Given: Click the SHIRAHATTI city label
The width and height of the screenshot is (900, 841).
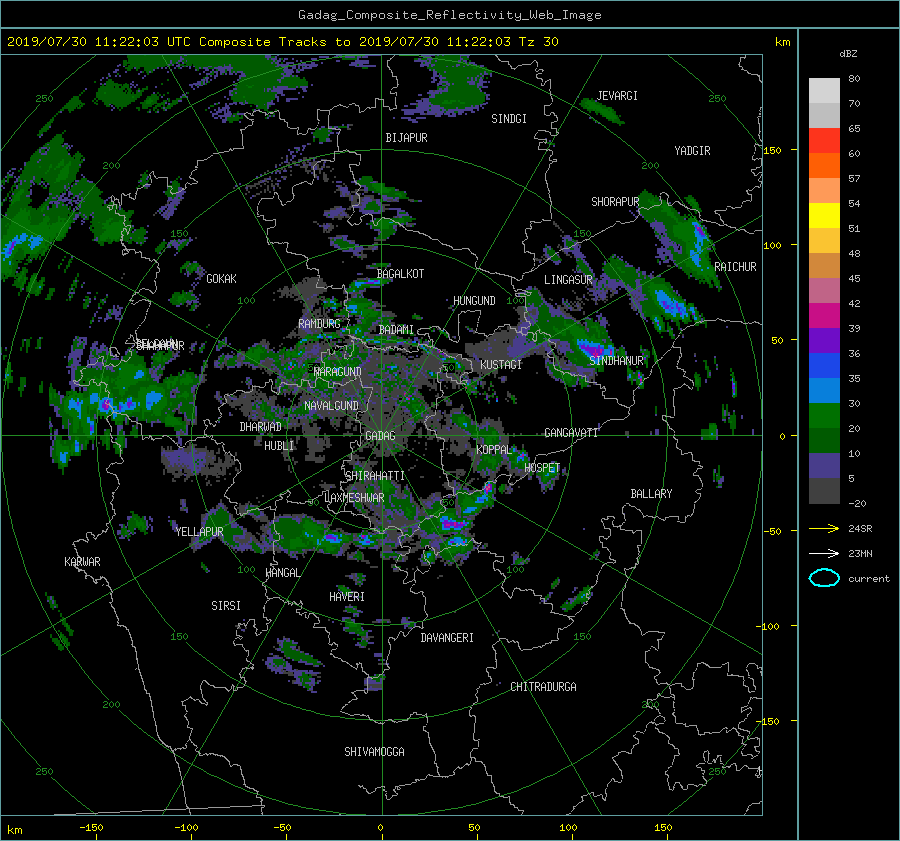Looking at the screenshot, I should (x=375, y=476).
